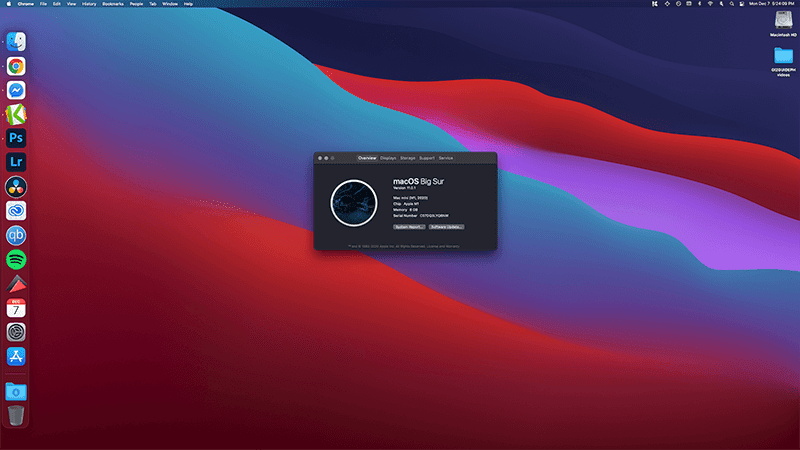This screenshot has height=450, width=800.
Task: Switch to the Service tab
Action: [445, 158]
